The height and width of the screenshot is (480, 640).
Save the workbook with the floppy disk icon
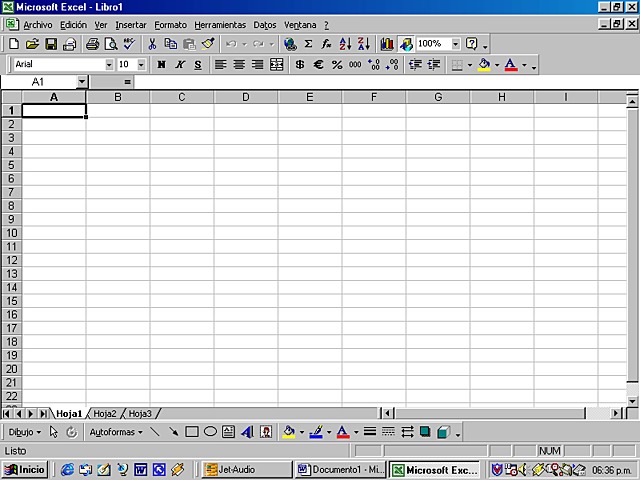click(x=51, y=44)
